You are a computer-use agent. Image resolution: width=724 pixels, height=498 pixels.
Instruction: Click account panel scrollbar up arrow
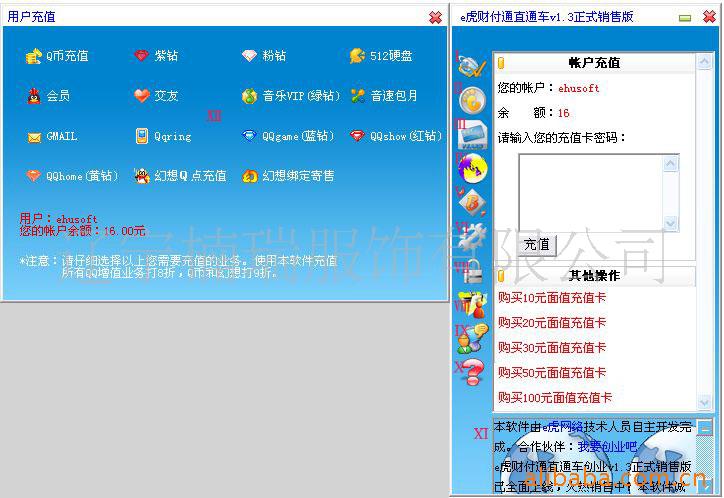[704, 61]
